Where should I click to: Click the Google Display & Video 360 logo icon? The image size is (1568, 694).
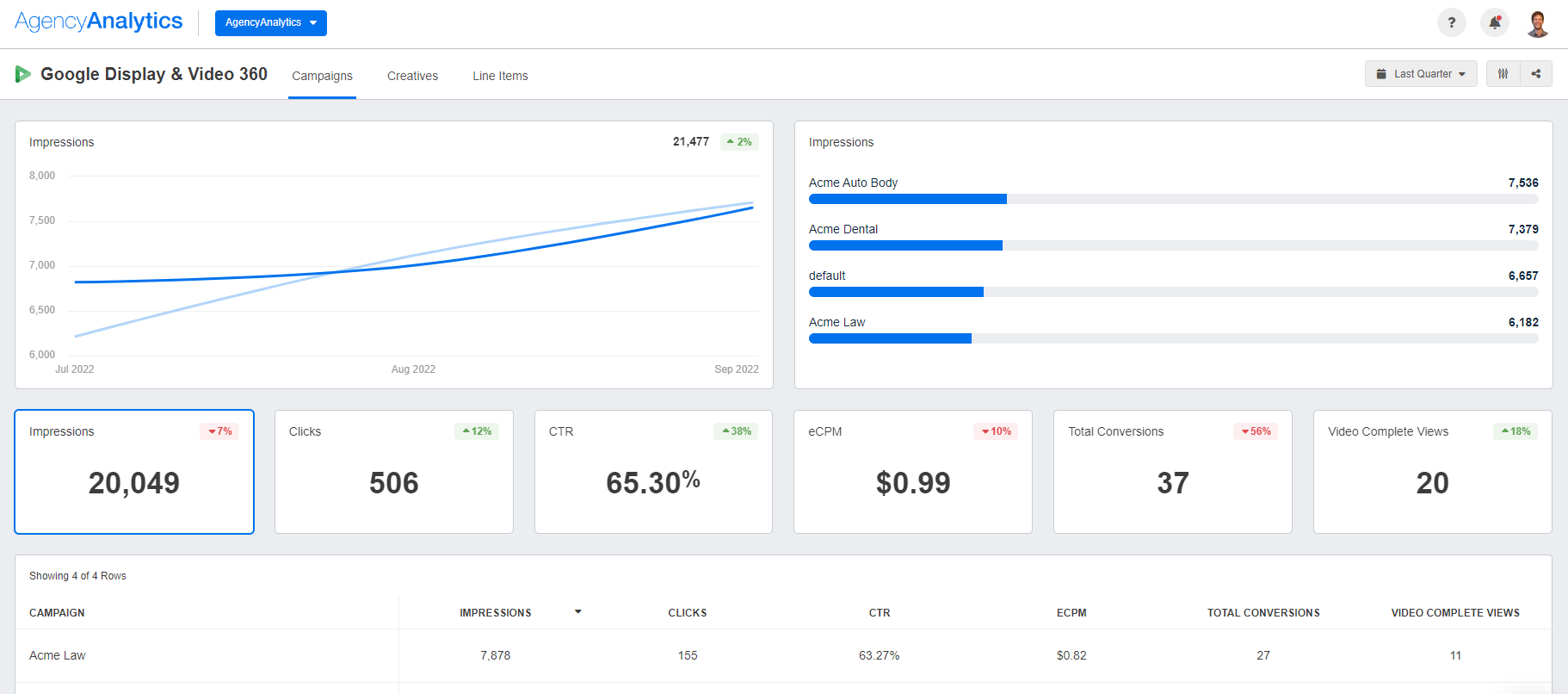coord(23,75)
